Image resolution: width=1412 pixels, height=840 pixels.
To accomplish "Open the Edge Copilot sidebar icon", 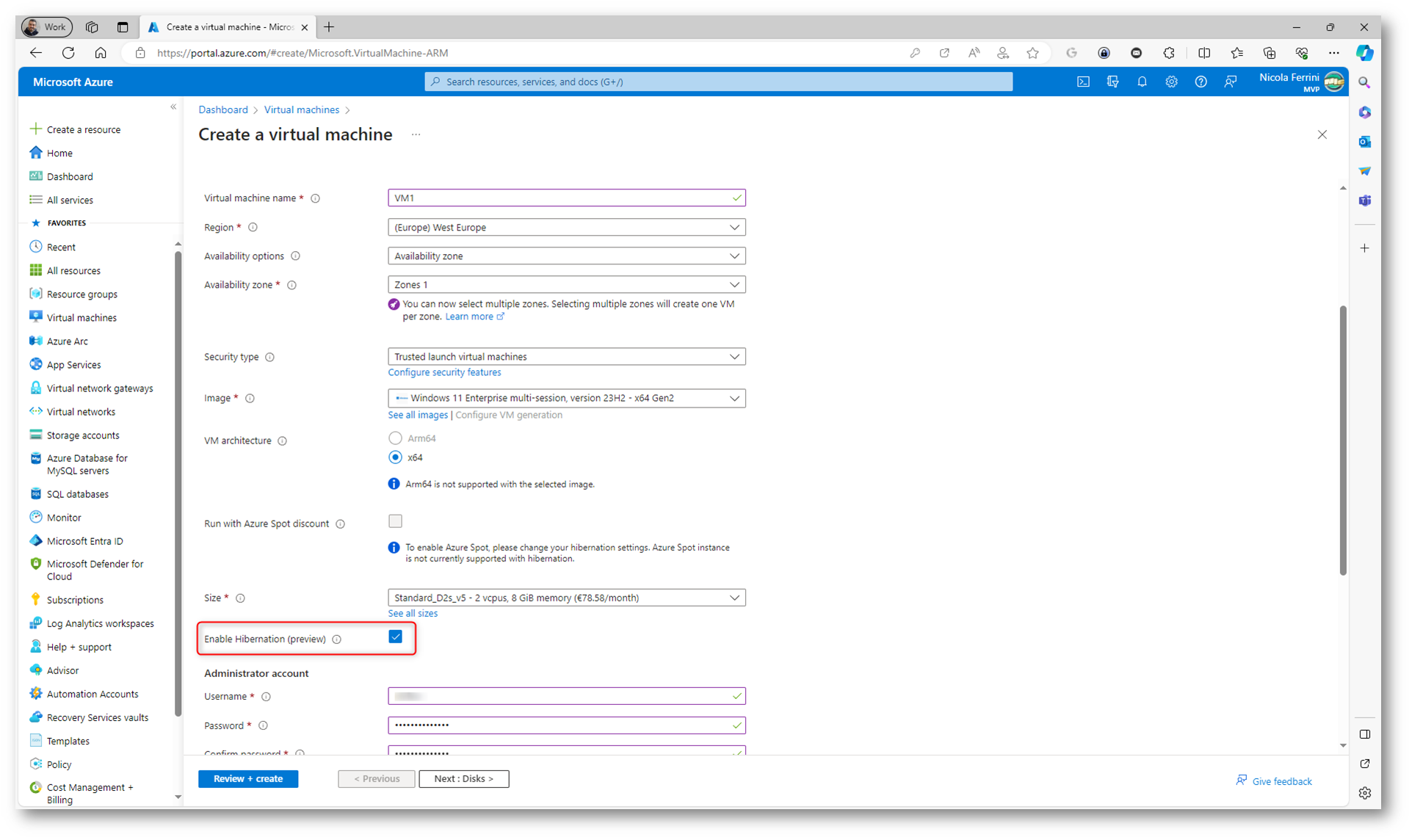I will pos(1364,53).
